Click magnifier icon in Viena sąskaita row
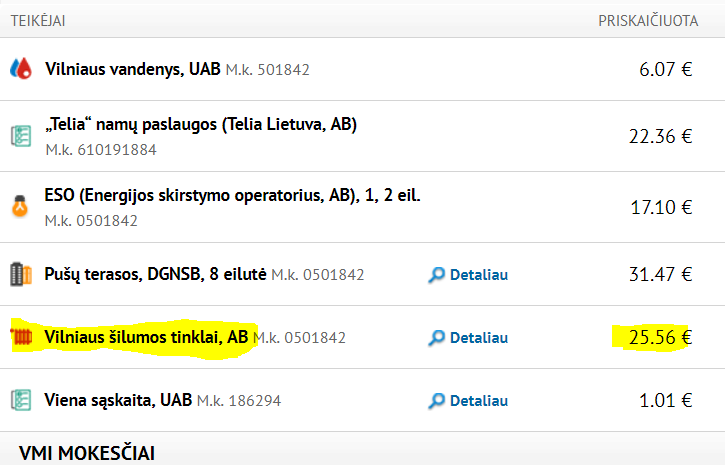 point(436,401)
